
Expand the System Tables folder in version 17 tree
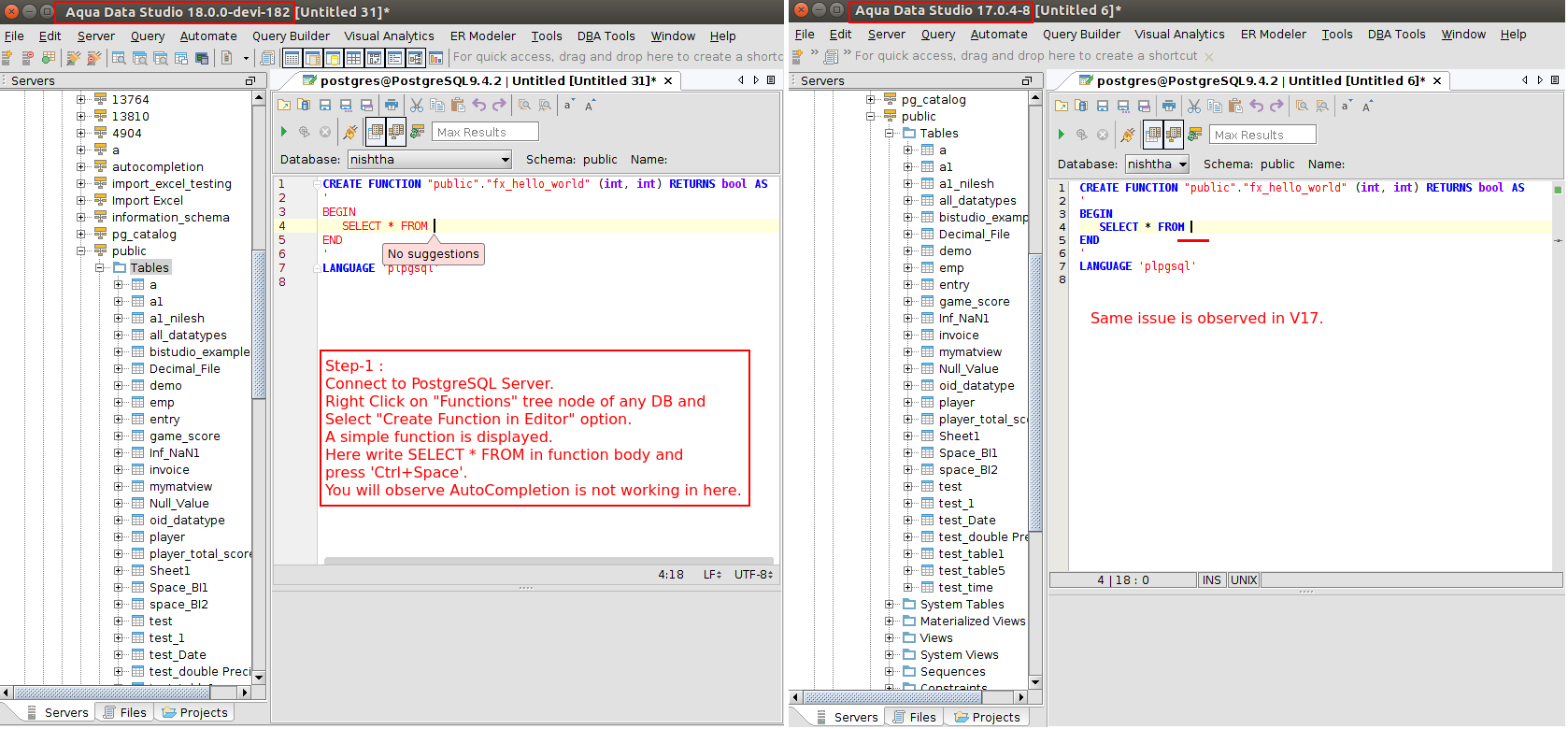[890, 605]
